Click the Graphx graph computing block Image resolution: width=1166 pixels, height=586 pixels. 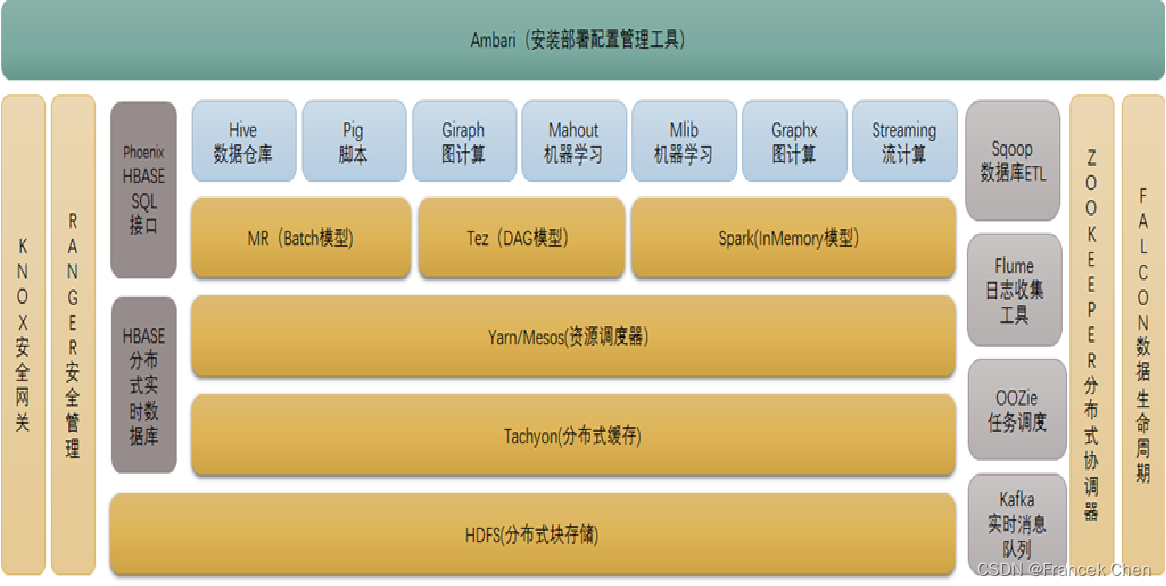coord(794,142)
